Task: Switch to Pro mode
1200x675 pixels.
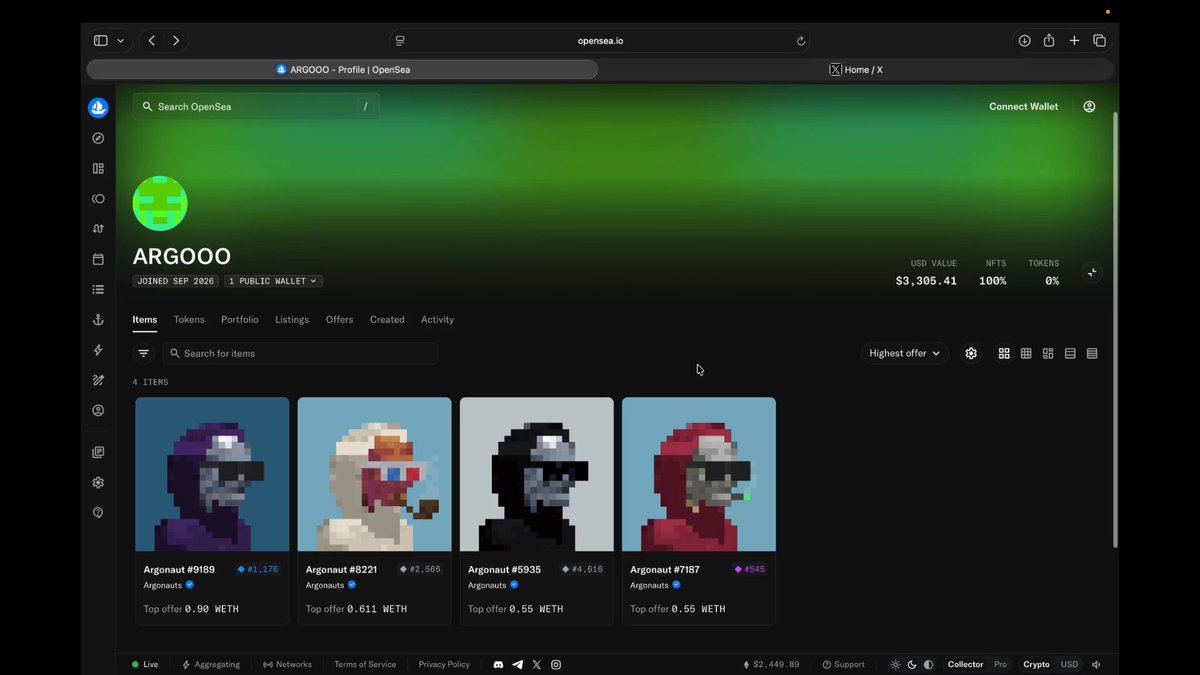Action: [1000, 664]
